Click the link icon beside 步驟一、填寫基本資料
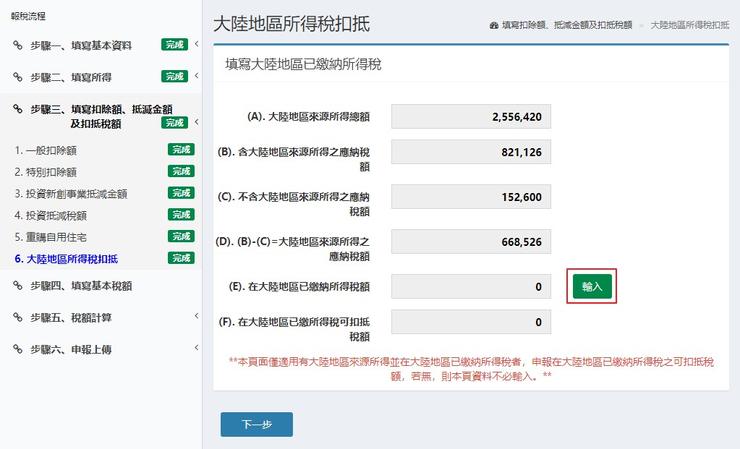 click(16, 45)
